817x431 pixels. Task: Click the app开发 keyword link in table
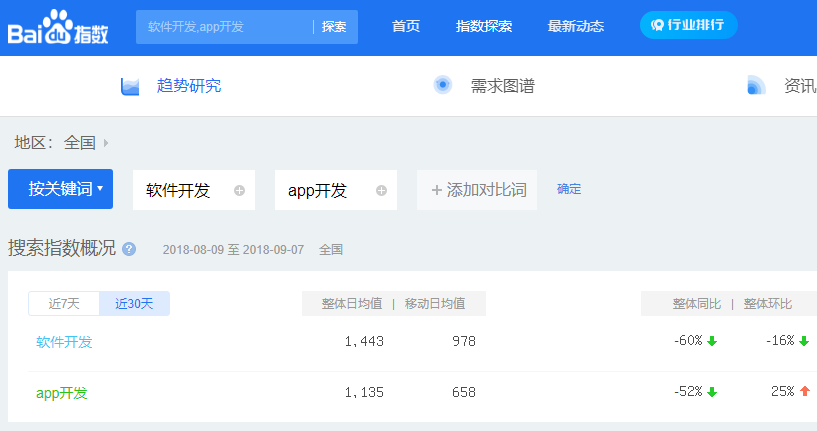click(61, 392)
